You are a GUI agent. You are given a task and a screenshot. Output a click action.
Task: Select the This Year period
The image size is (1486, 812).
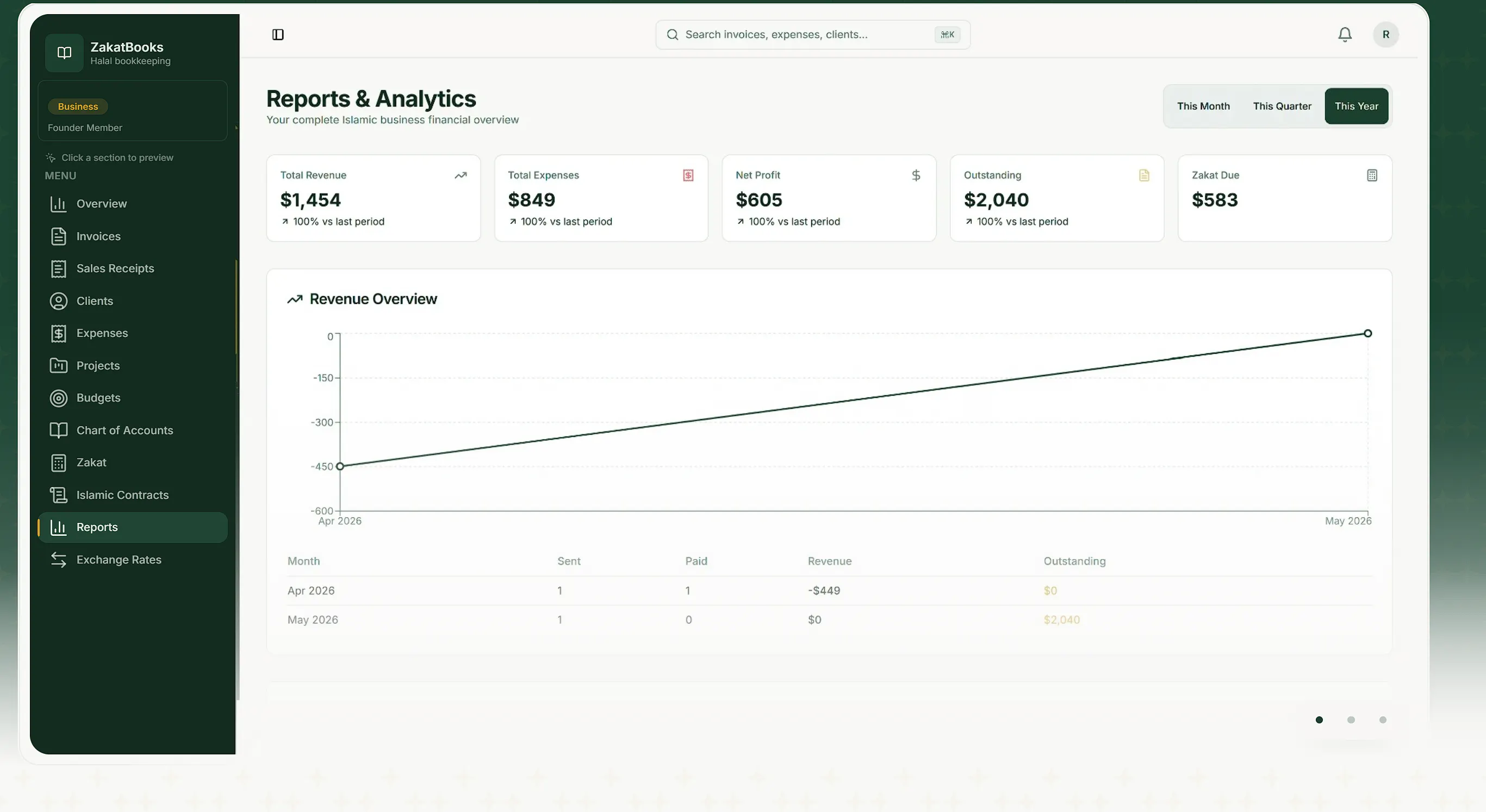[x=1356, y=106]
